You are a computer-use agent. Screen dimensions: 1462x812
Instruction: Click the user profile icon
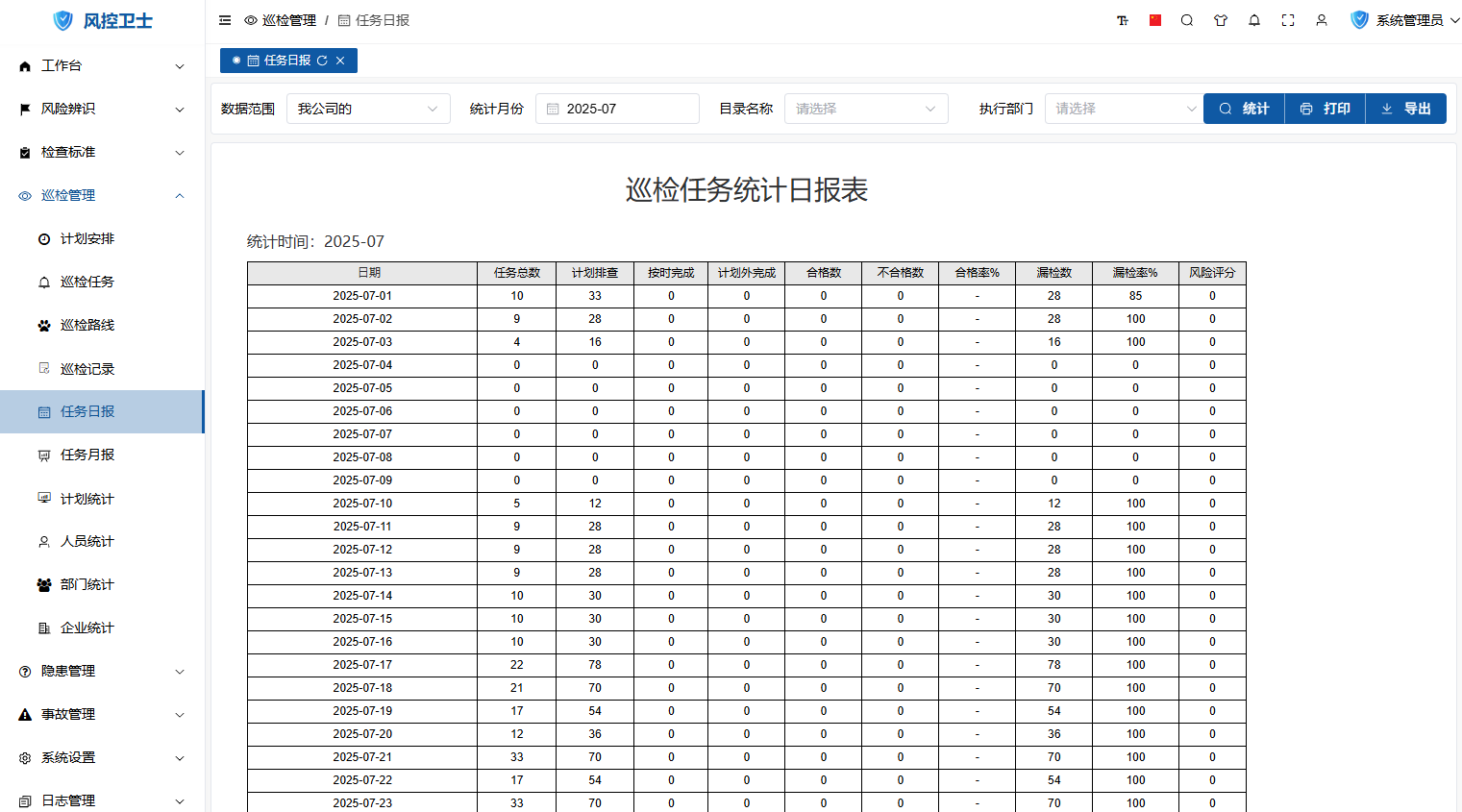(x=1322, y=20)
